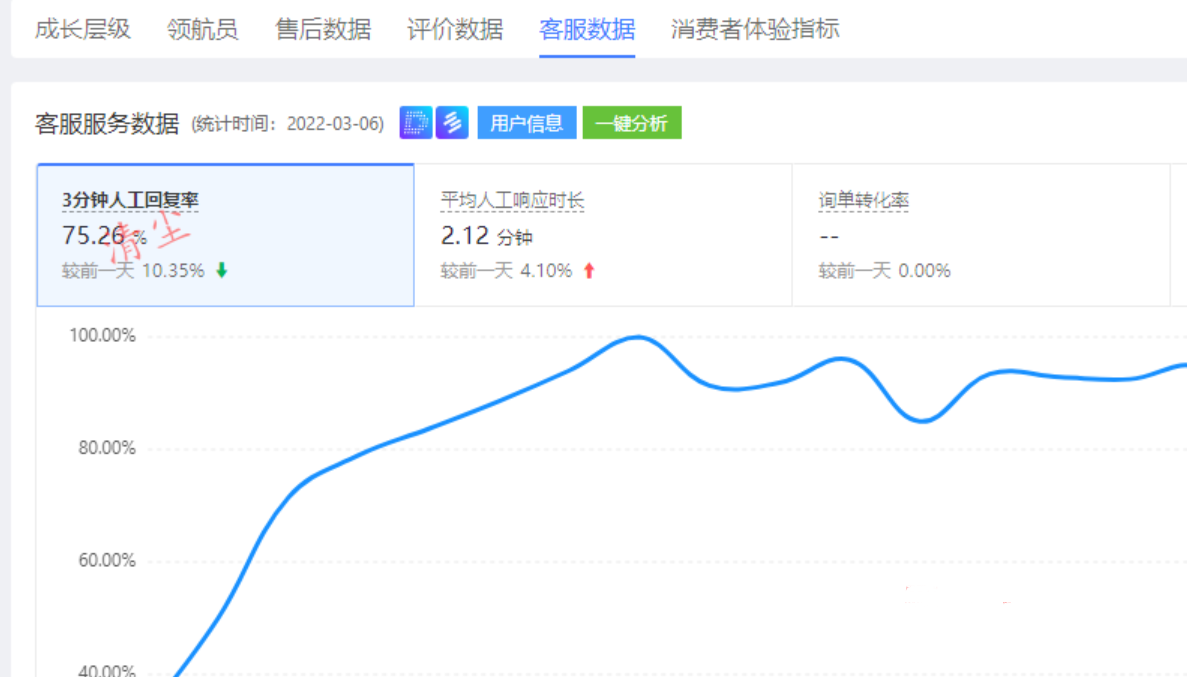The image size is (1187, 677).
Task: Open the 领航员 tab
Action: [203, 29]
